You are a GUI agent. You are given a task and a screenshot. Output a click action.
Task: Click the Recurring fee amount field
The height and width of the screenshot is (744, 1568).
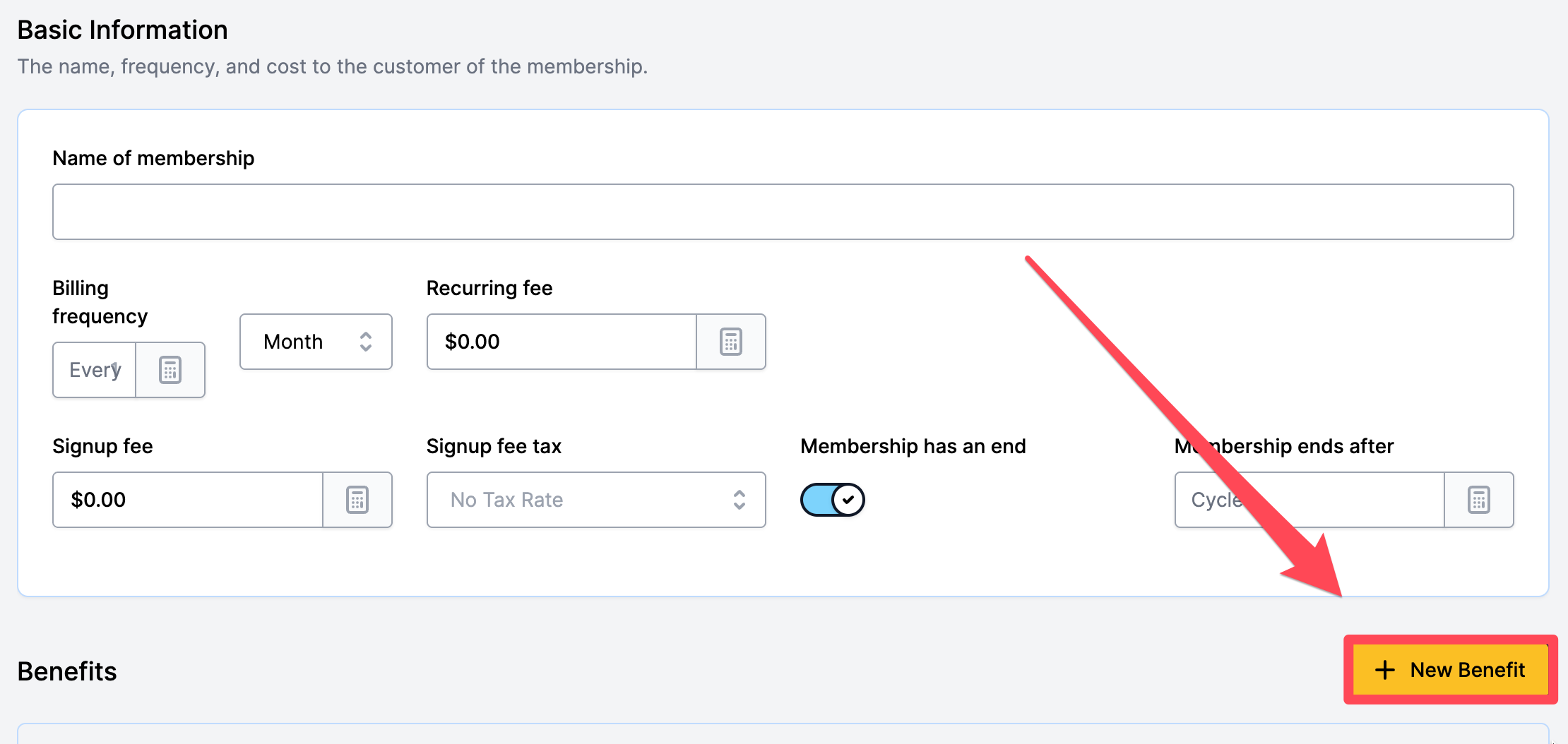click(562, 342)
